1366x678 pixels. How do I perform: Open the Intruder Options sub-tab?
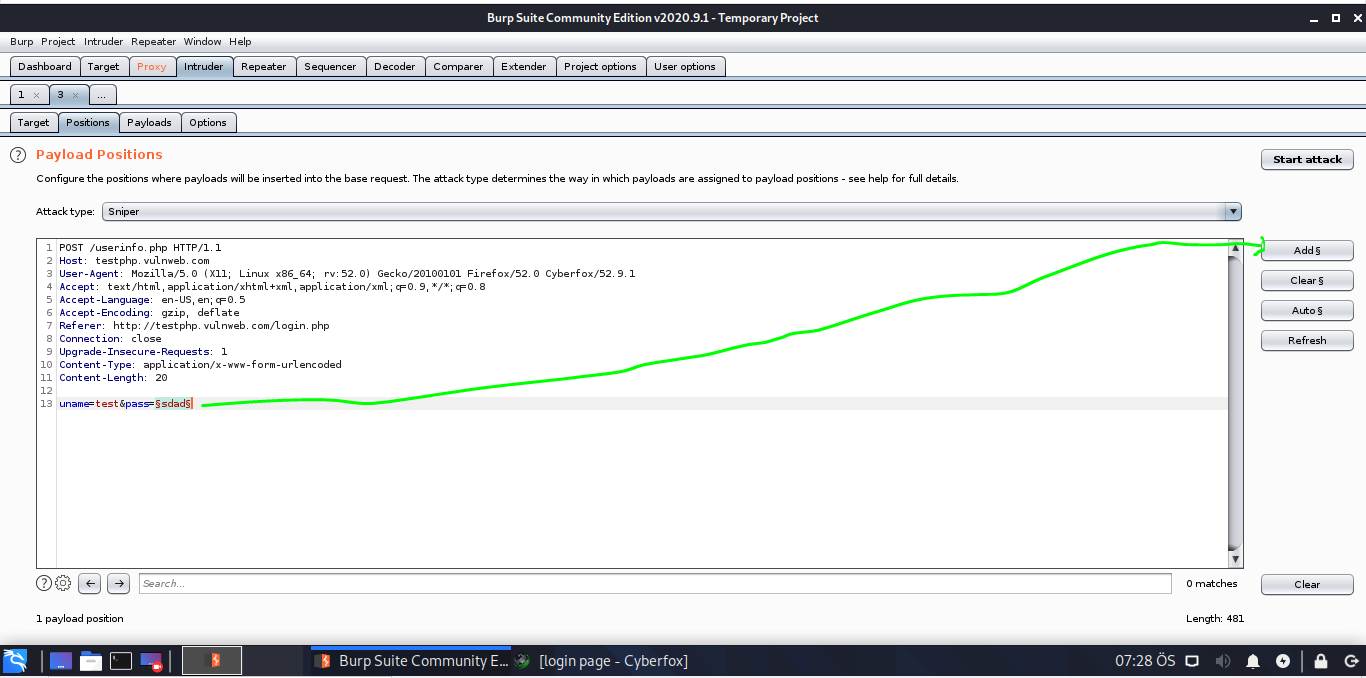click(x=208, y=123)
